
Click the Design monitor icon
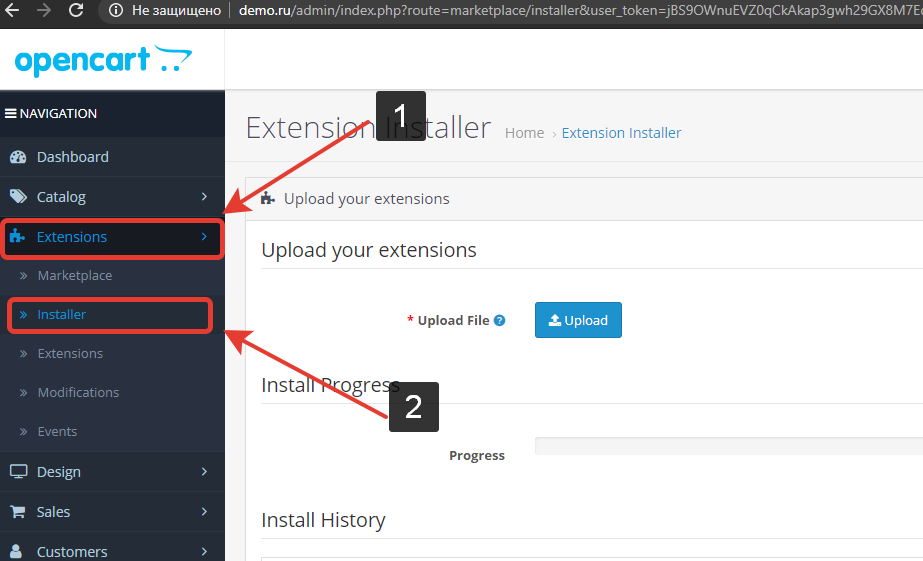[18, 472]
